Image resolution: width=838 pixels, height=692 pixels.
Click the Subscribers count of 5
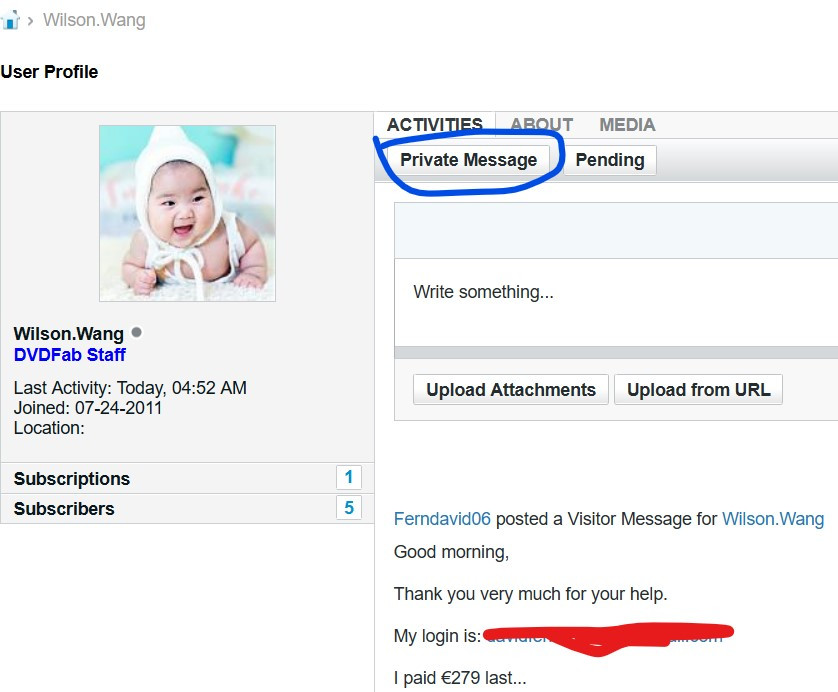[x=348, y=508]
